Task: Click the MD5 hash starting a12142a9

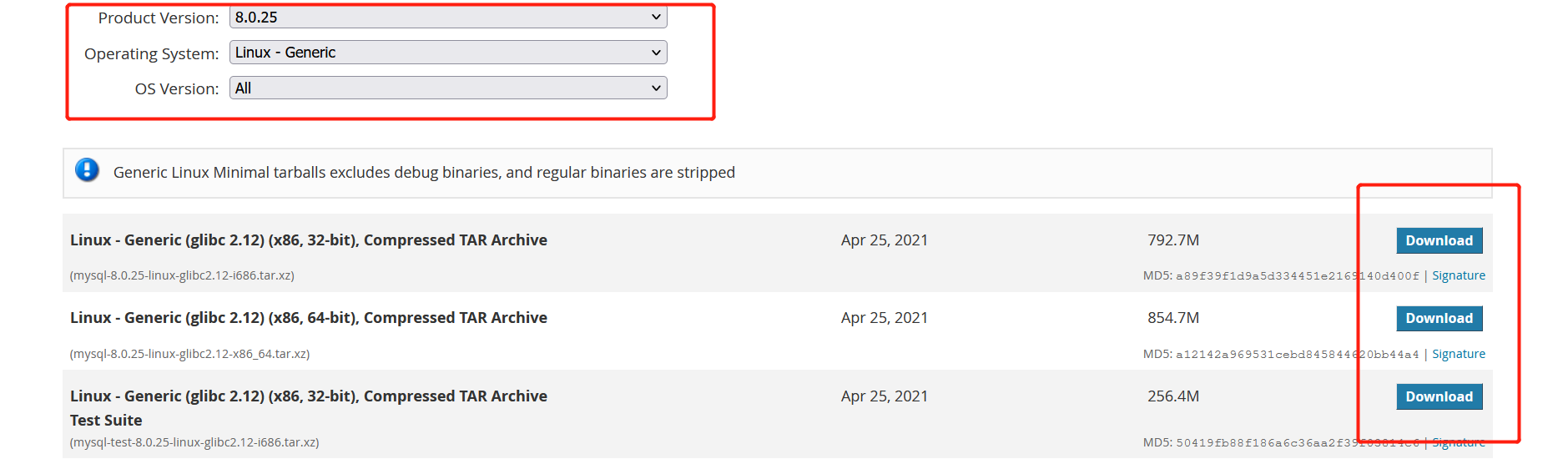Action: click(1297, 355)
